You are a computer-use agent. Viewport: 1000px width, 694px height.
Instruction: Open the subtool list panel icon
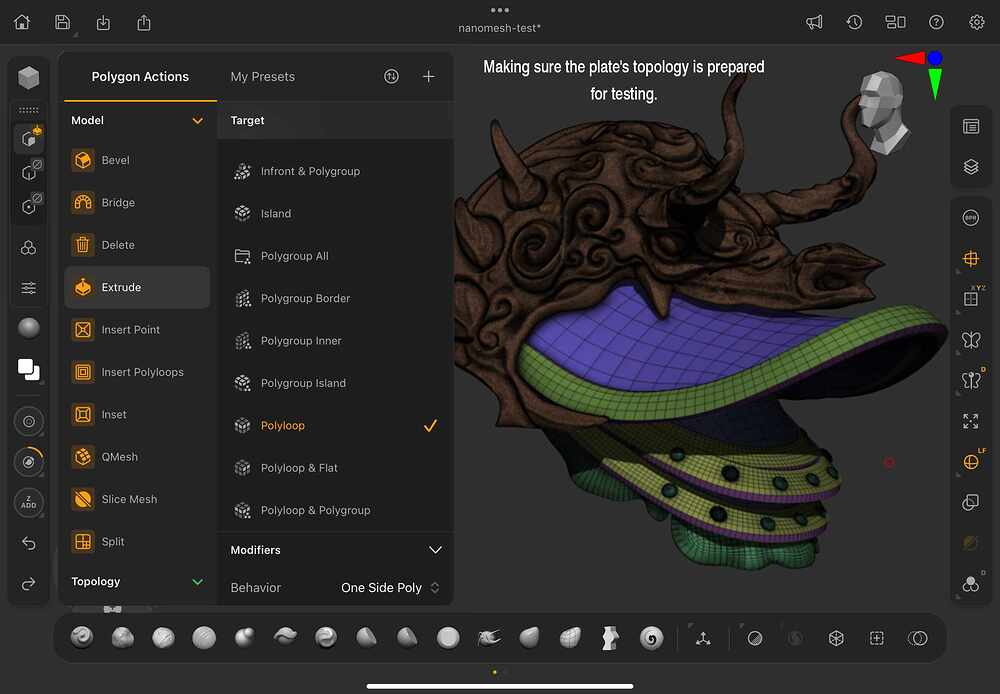pos(971,126)
